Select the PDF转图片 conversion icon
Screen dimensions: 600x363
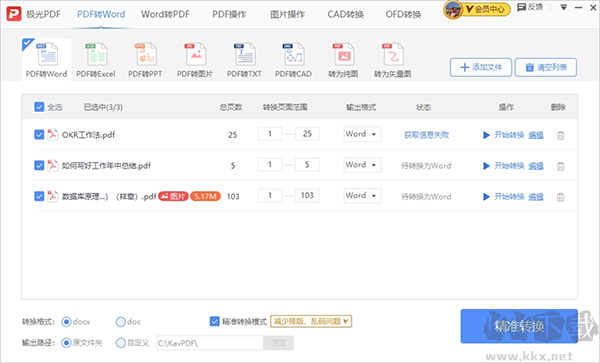tap(195, 55)
